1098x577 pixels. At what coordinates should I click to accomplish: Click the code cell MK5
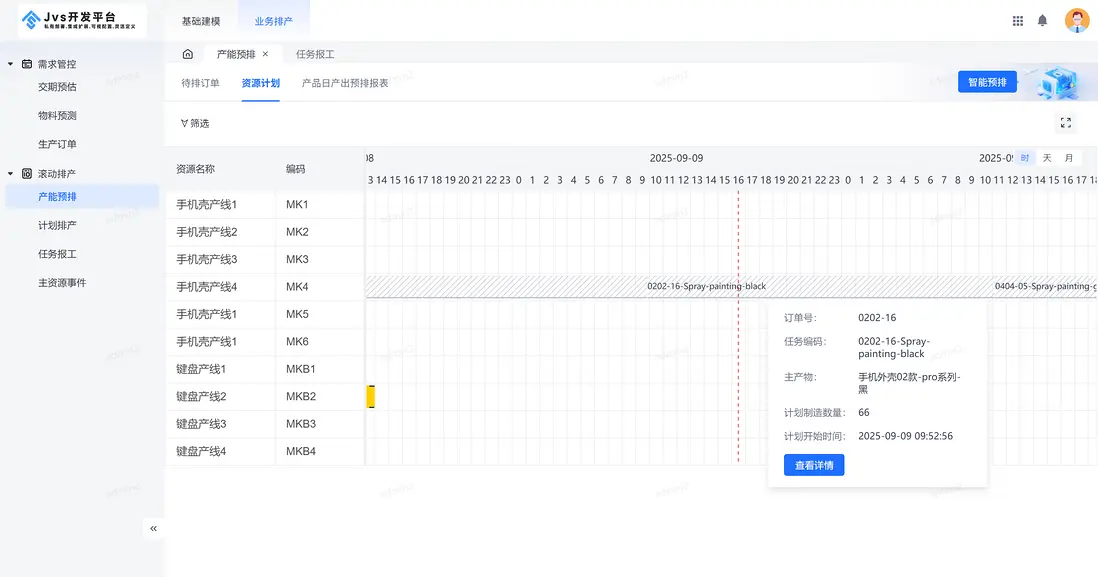click(297, 314)
